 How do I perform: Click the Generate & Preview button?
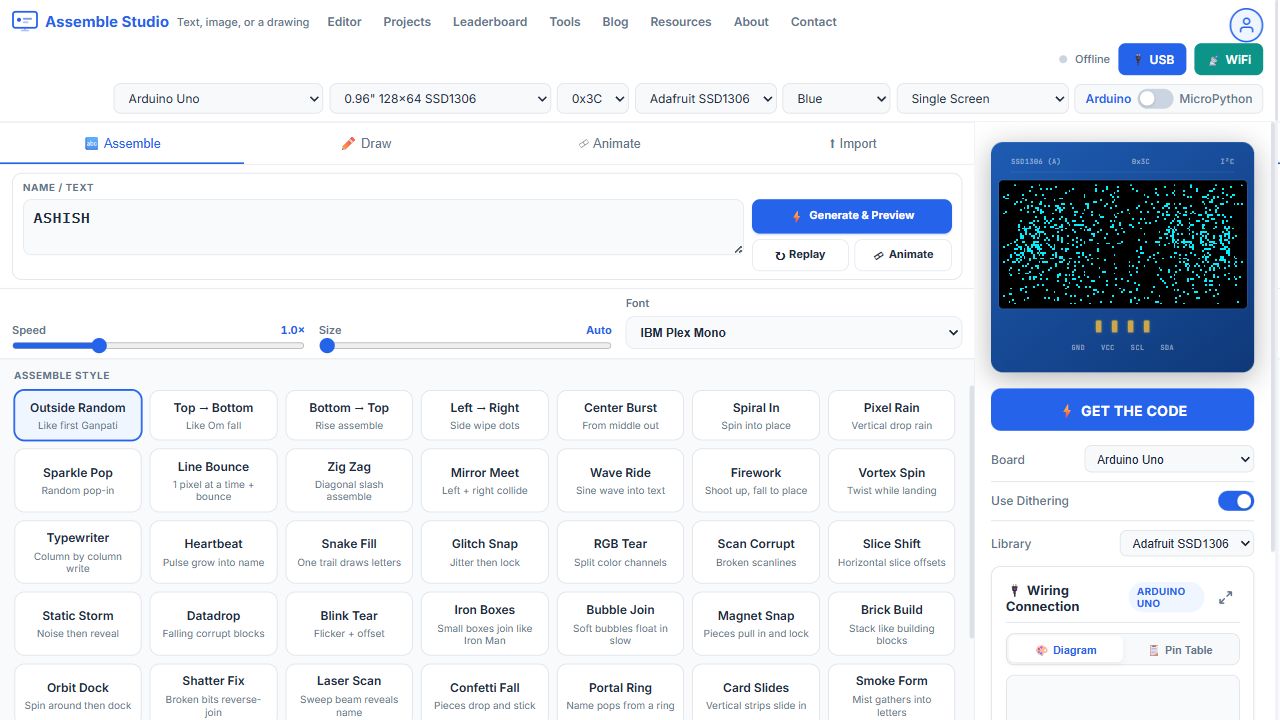coord(852,216)
